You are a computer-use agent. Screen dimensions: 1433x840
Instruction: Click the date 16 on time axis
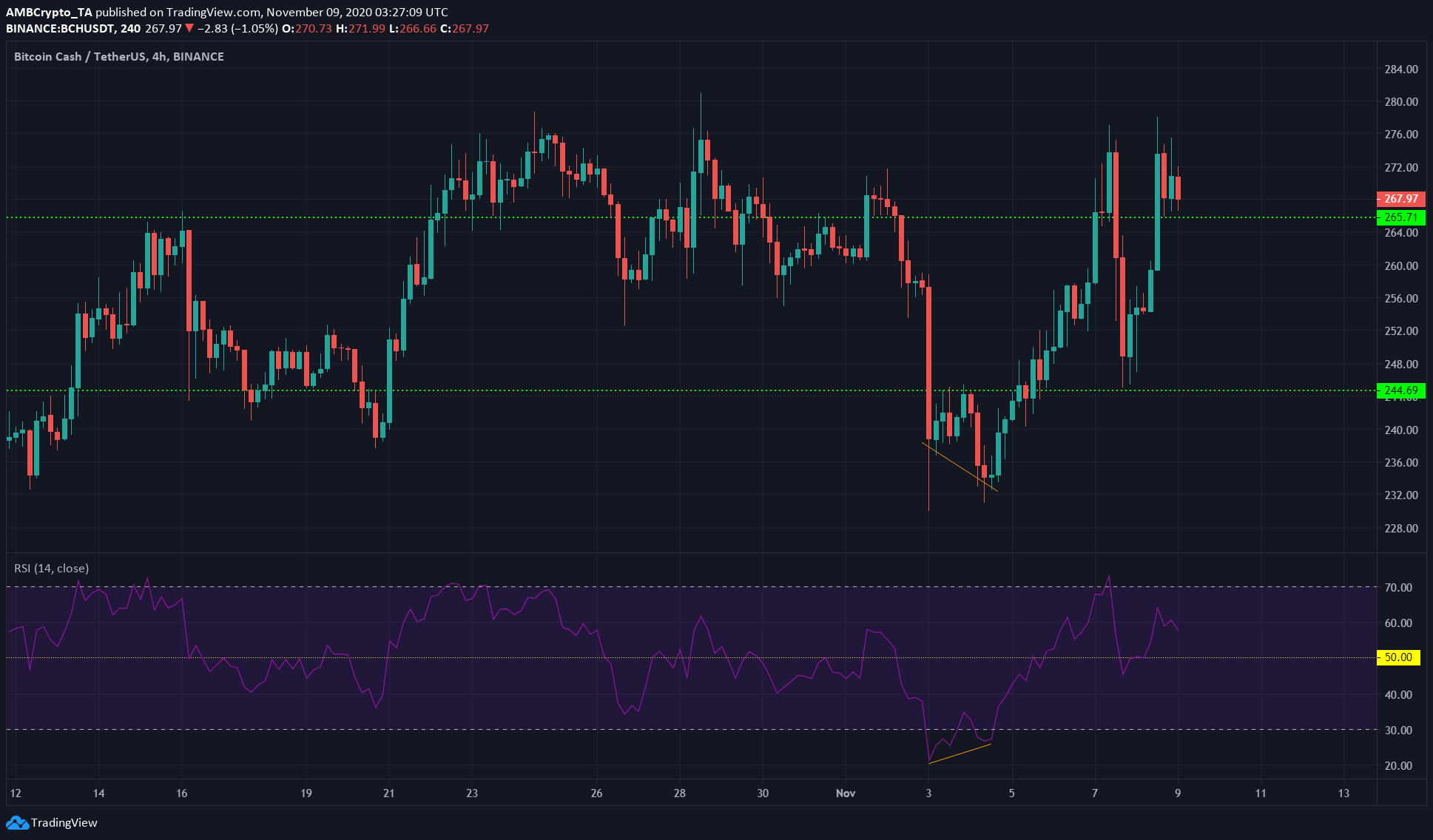(182, 793)
